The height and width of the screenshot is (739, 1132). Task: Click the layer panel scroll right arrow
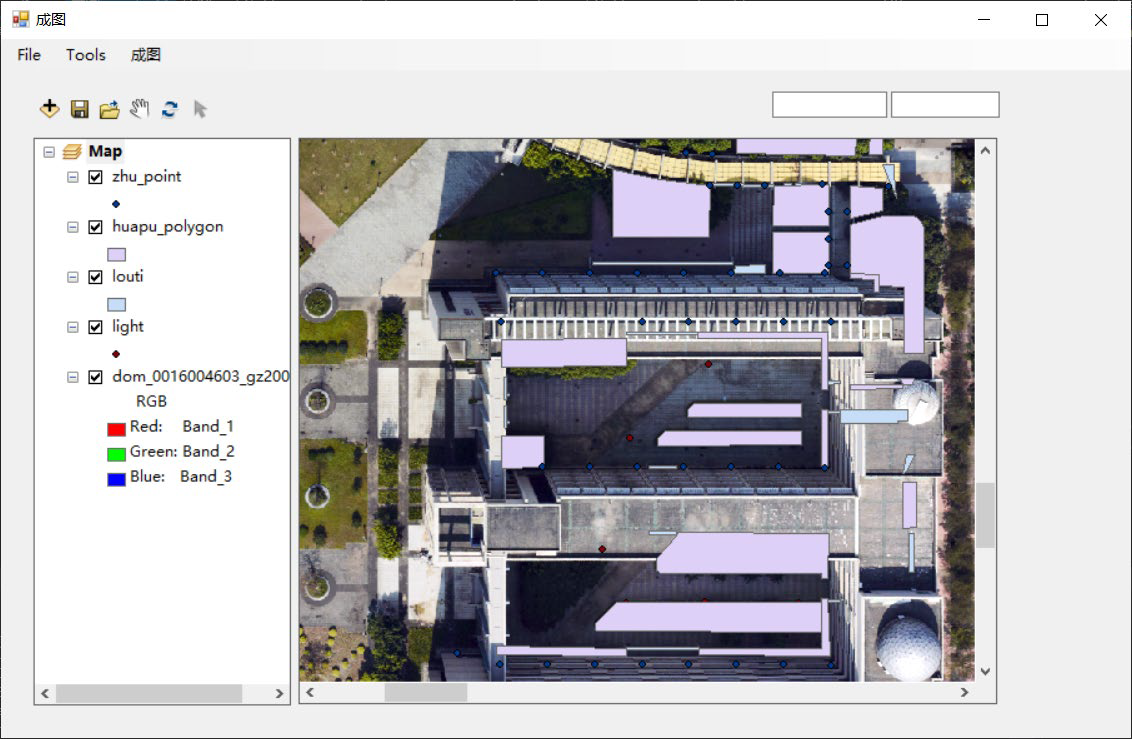pos(279,694)
